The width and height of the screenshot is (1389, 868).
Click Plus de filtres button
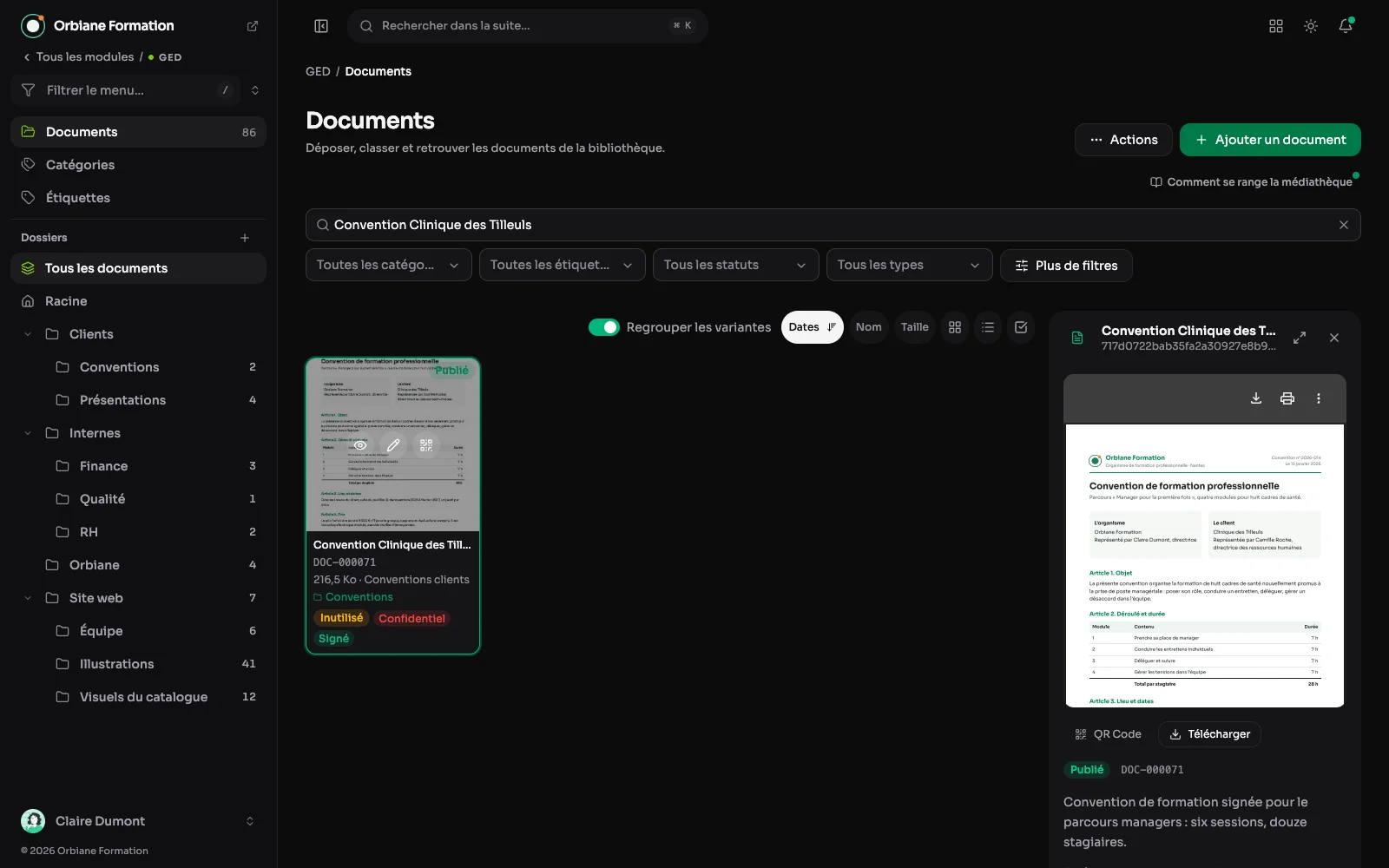1066,266
